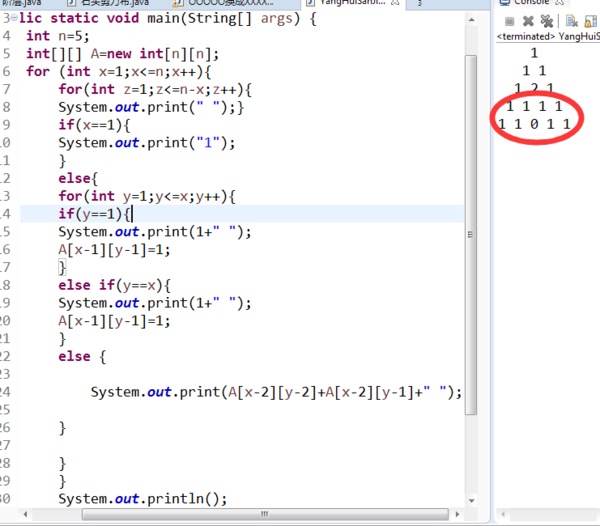Close the active editor tab
Image resolution: width=600 pixels, height=526 pixels.
396,3
